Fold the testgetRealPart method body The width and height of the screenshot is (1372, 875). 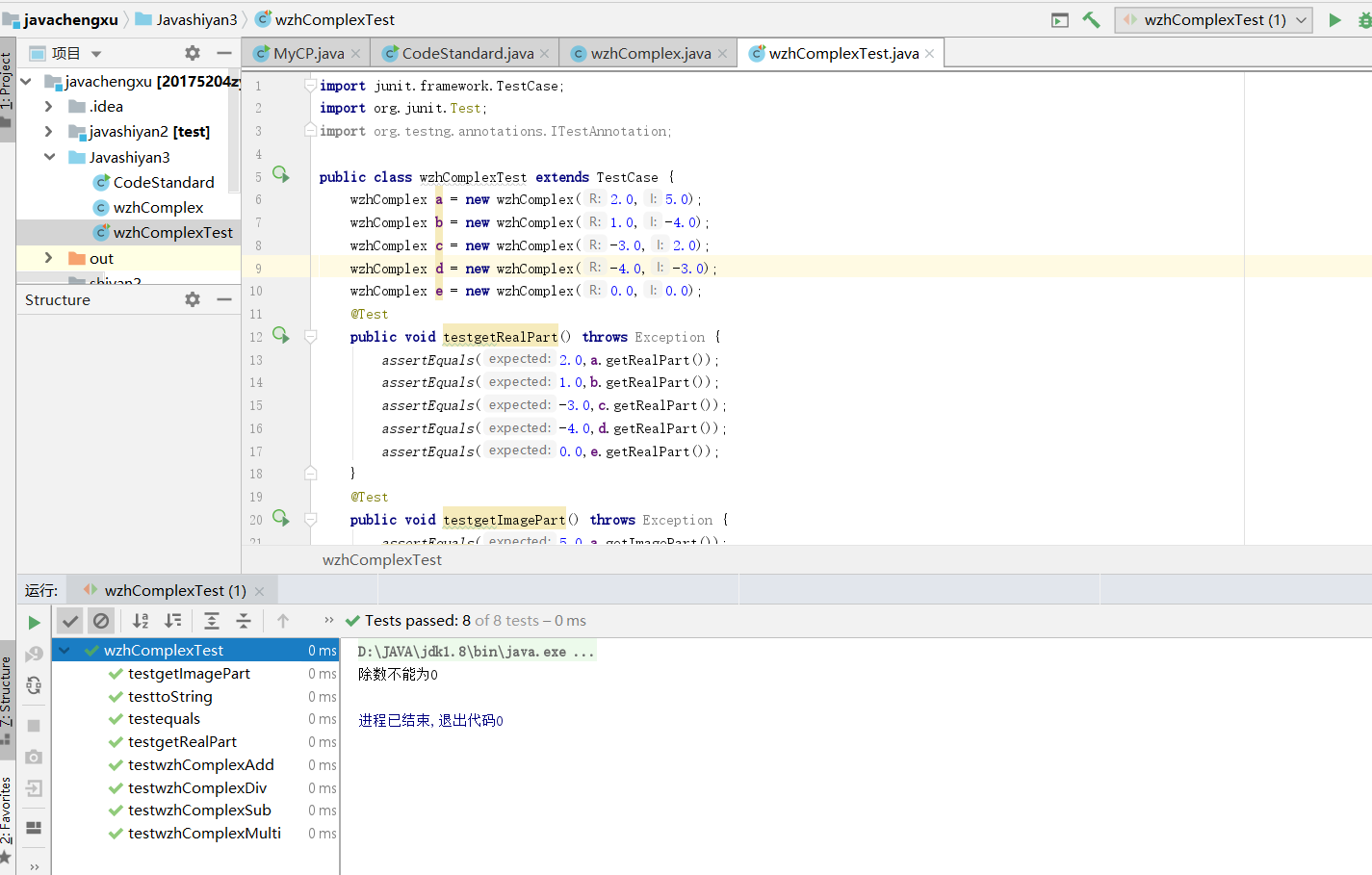pyautogui.click(x=311, y=337)
